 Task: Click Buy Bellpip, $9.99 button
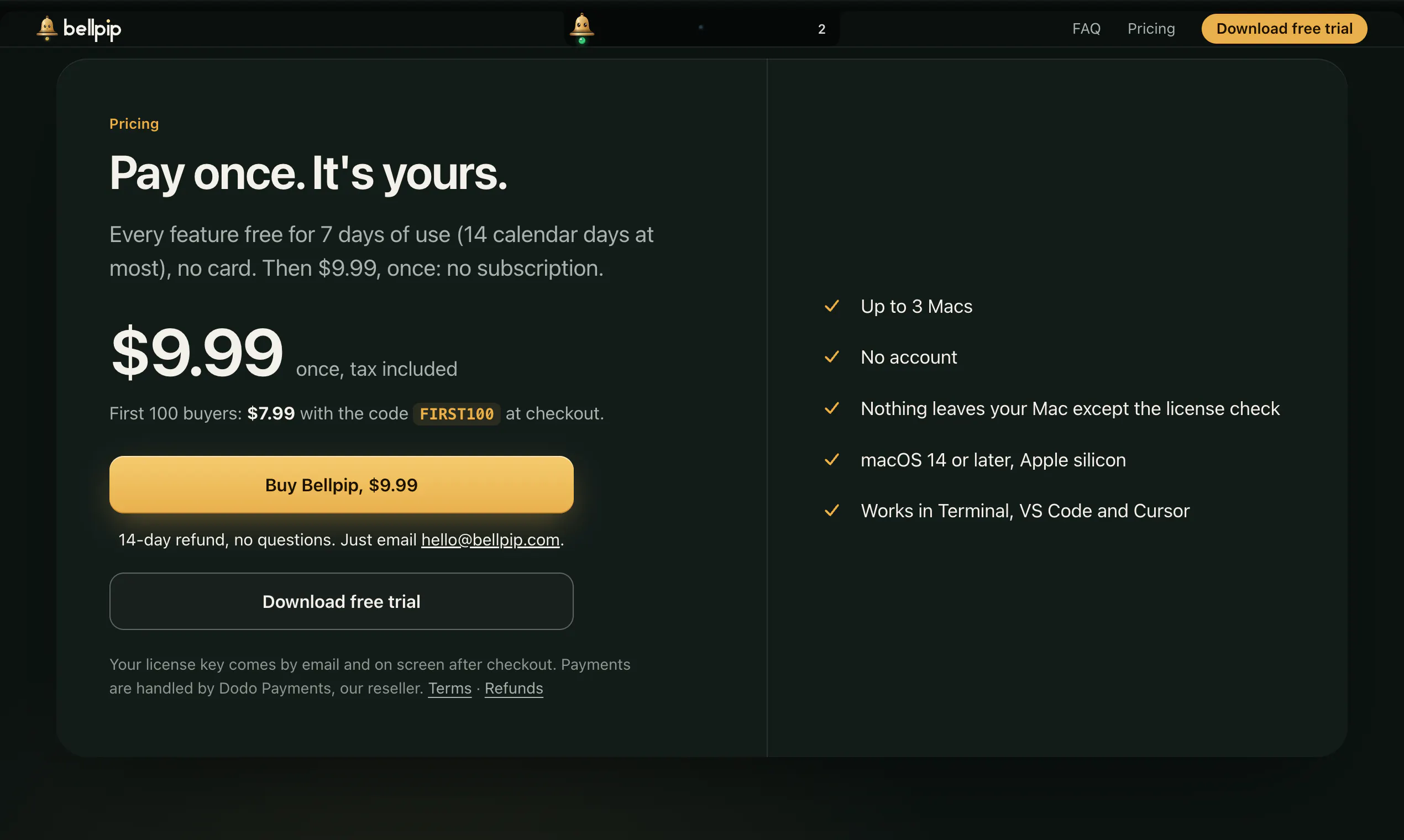tap(342, 485)
